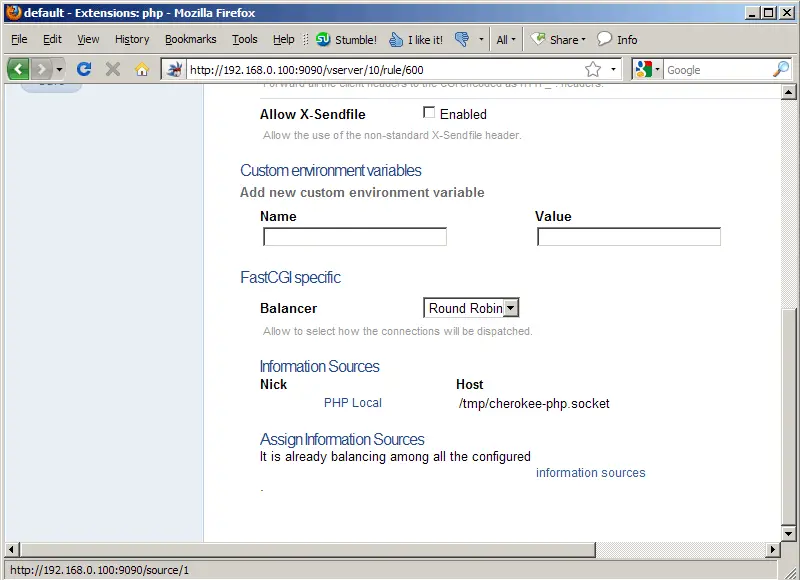
Task: Open the back/forward history dropdown arrow
Action: (x=59, y=69)
